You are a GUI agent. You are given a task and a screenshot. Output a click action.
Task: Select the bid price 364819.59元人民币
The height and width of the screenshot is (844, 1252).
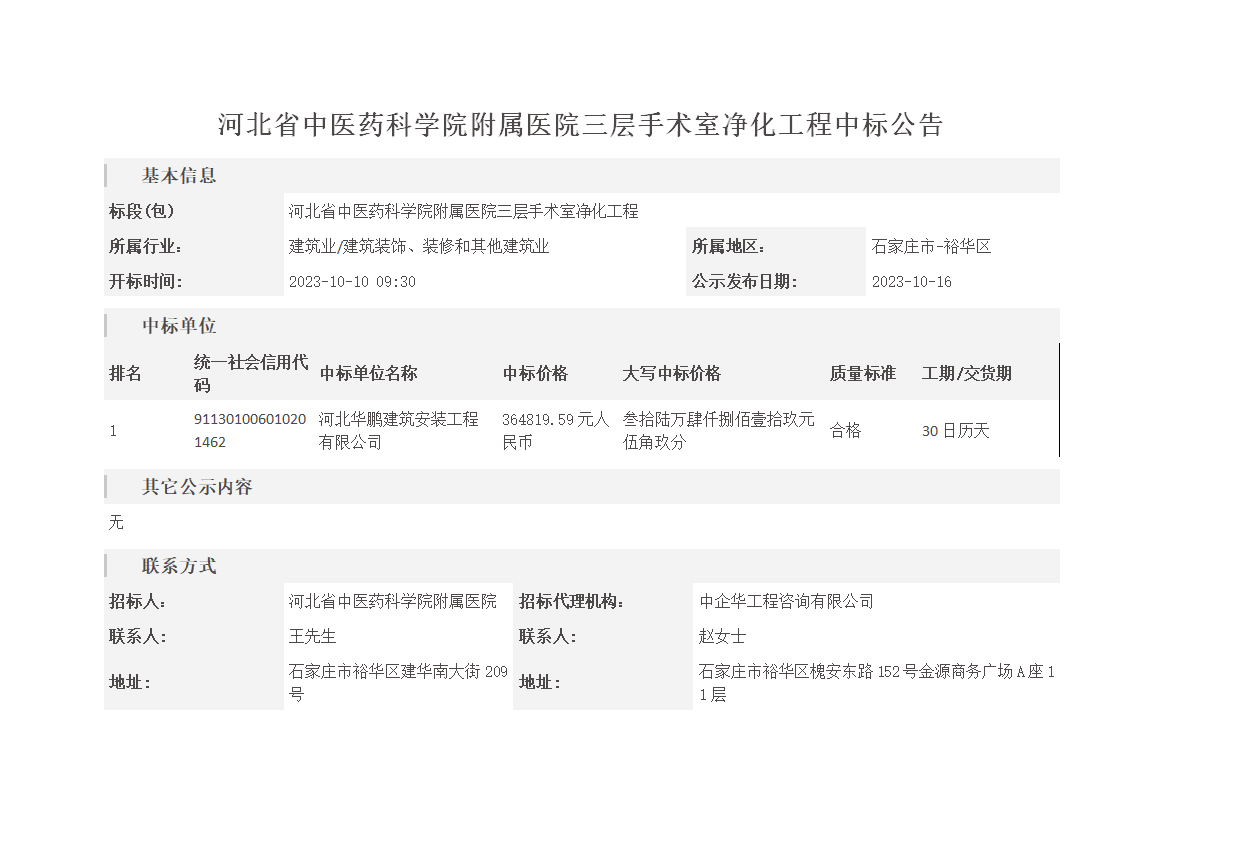coord(555,430)
